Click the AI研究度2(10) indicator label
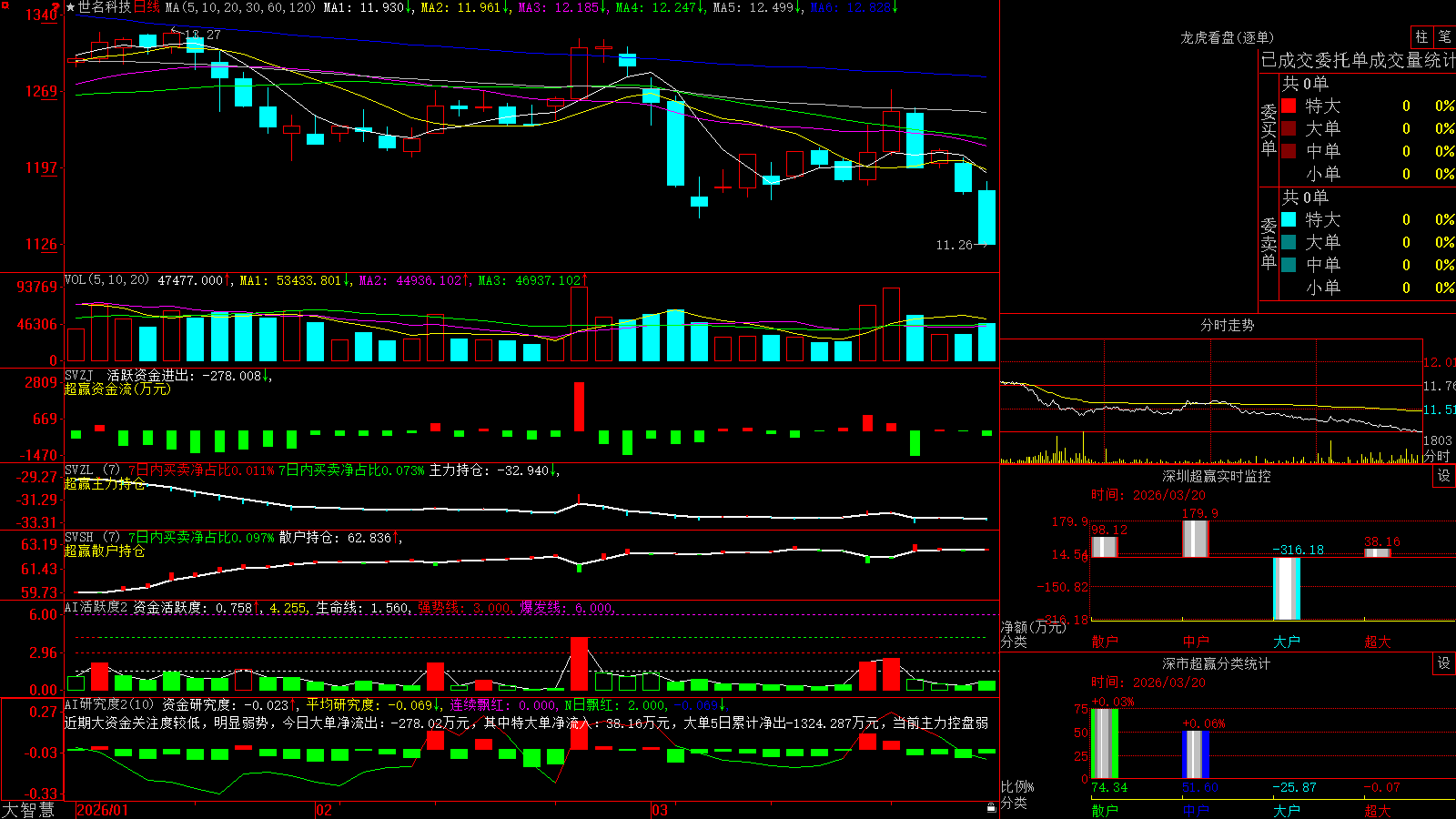This screenshot has width=1456, height=819. (109, 704)
